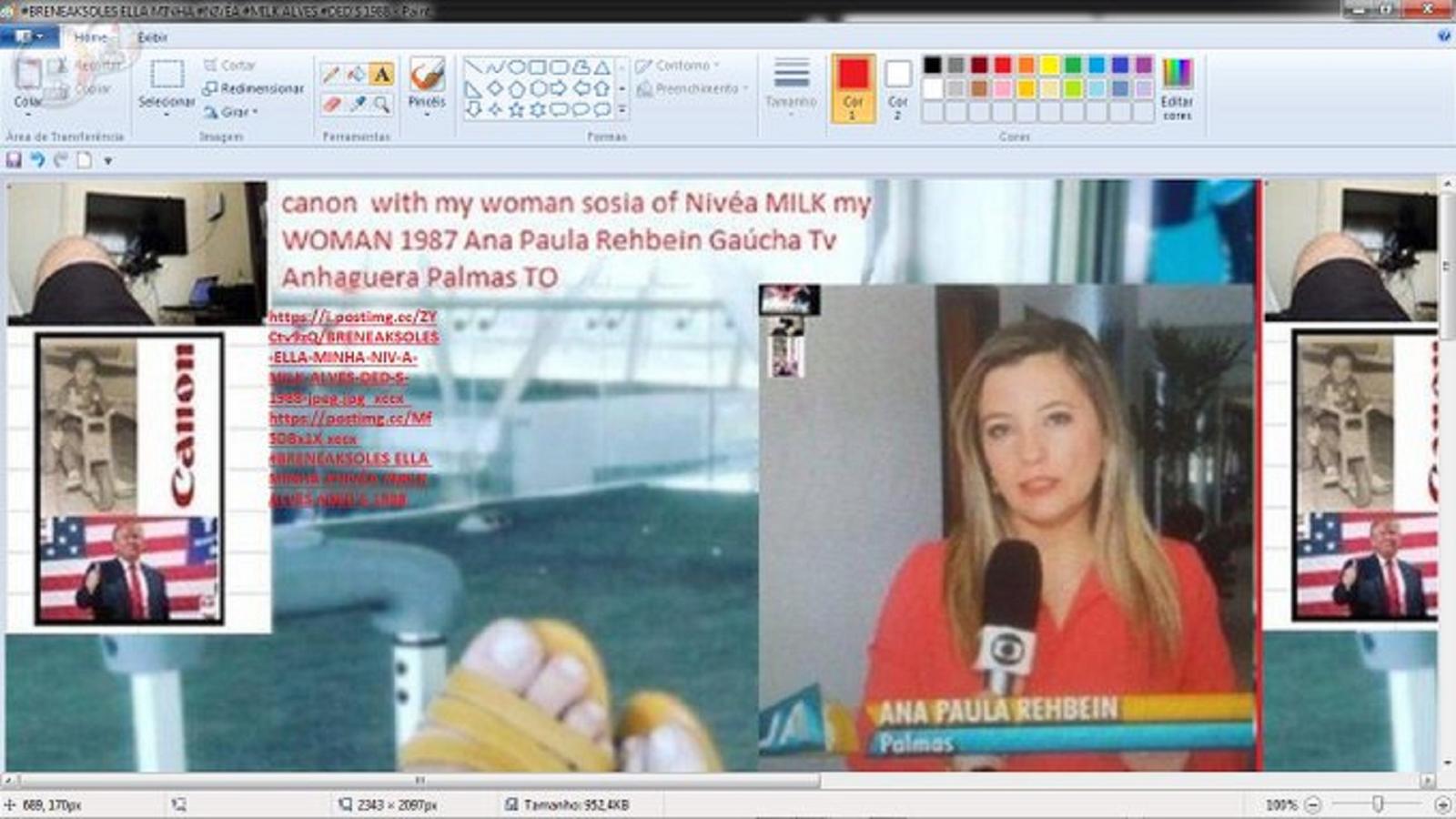Click the zoom in plus button
The width and height of the screenshot is (1456, 819).
(x=1442, y=804)
